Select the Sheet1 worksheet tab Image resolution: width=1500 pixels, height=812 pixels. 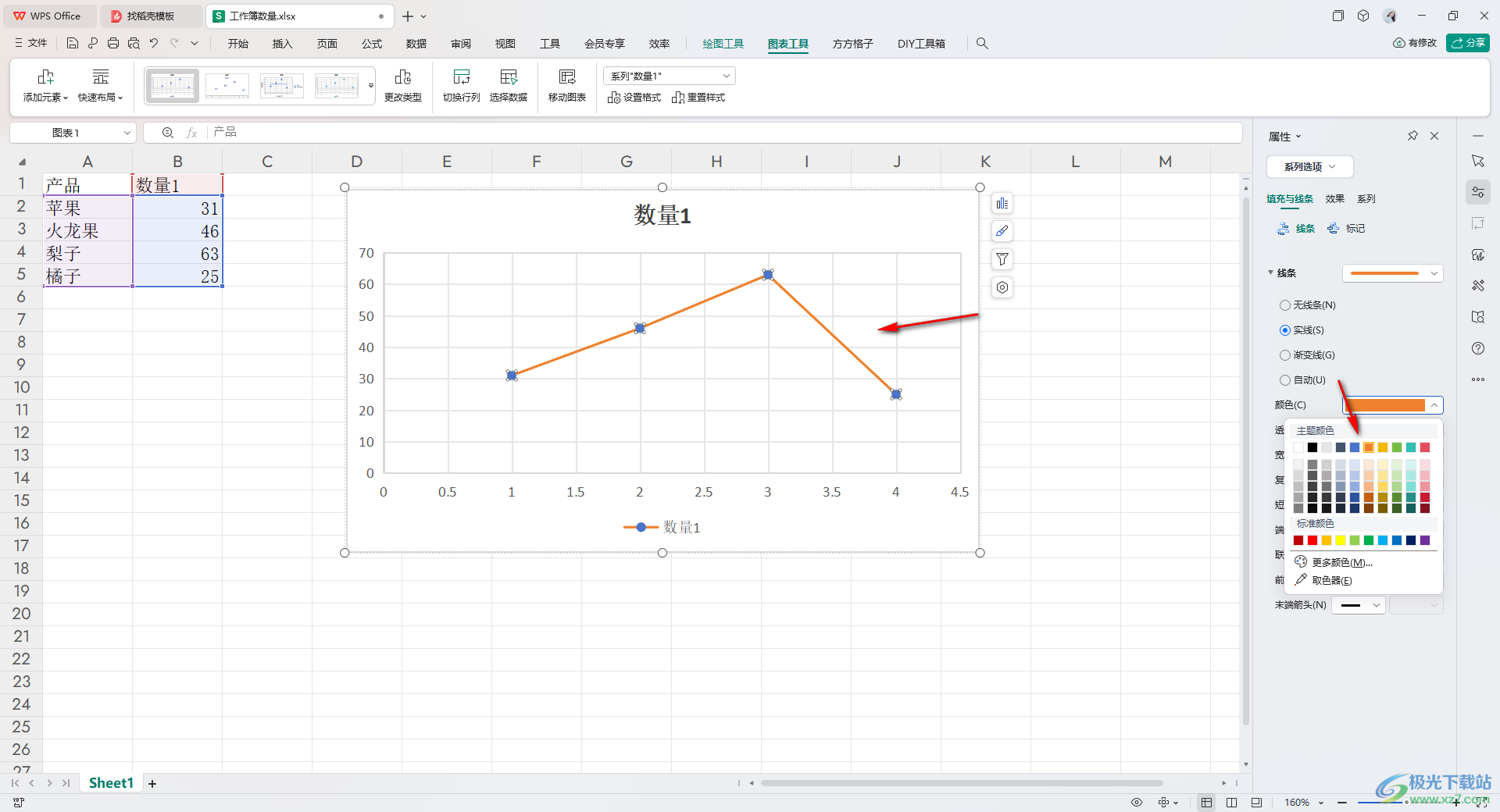(111, 783)
